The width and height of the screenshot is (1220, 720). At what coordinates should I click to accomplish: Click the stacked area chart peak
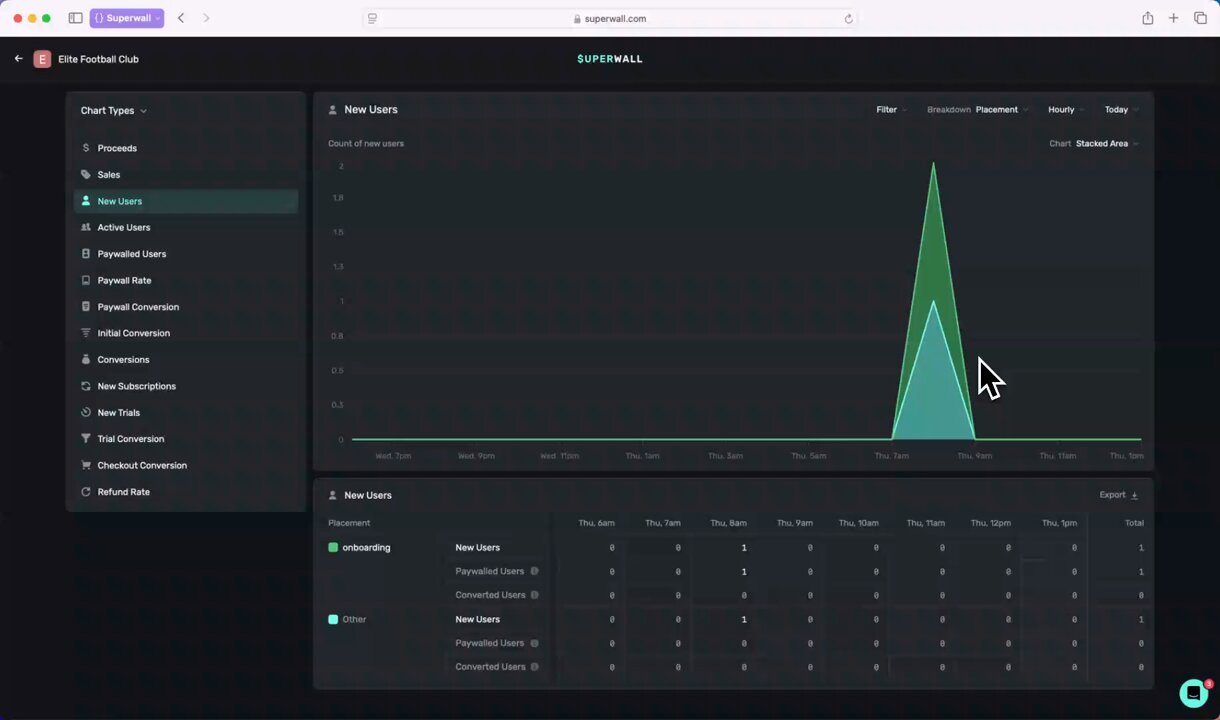coord(933,164)
